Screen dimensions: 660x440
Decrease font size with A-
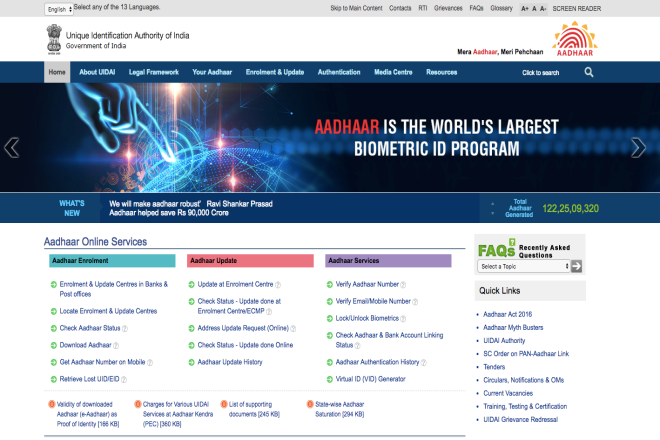pos(545,8)
